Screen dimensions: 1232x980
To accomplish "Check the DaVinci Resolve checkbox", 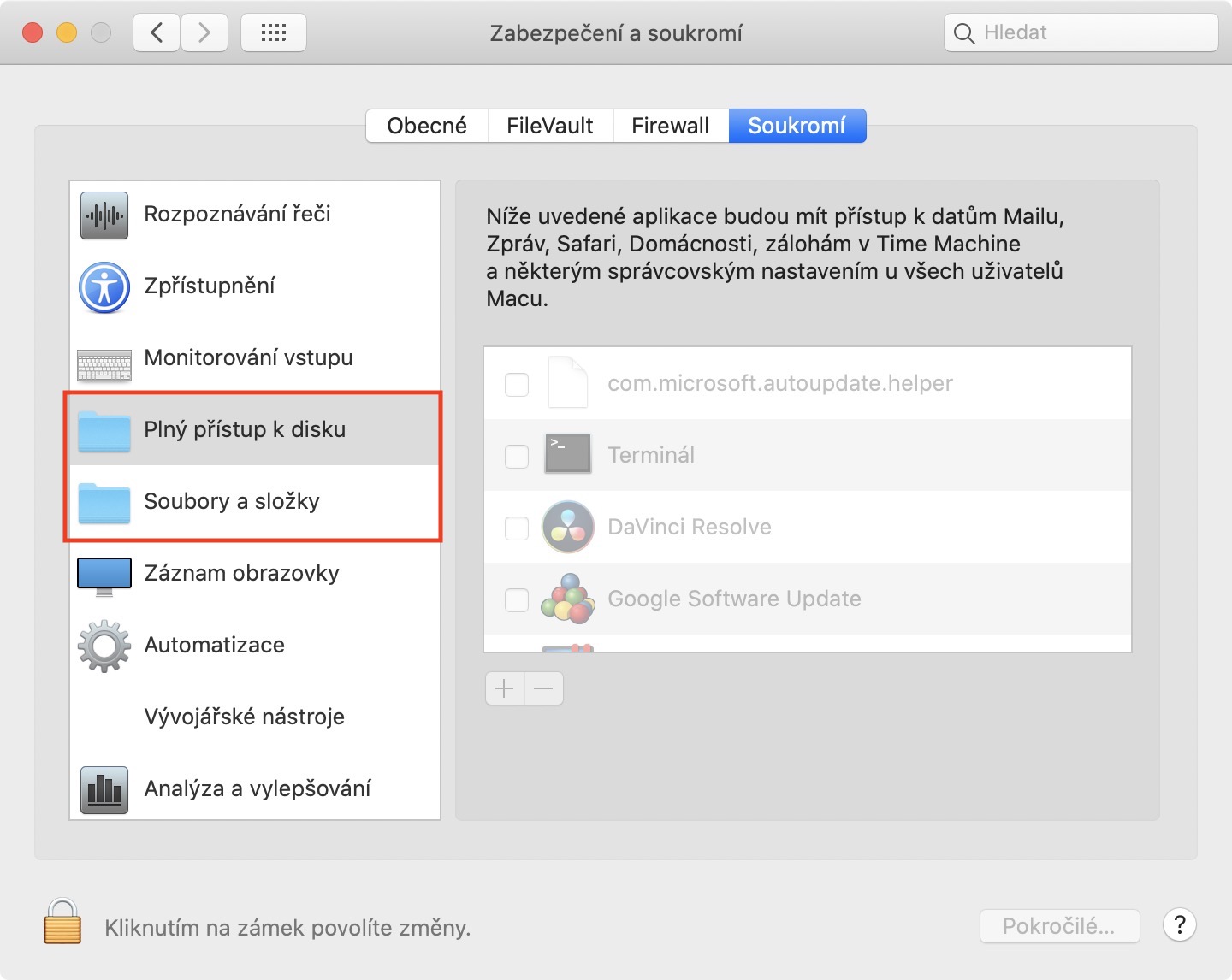I will (x=517, y=528).
